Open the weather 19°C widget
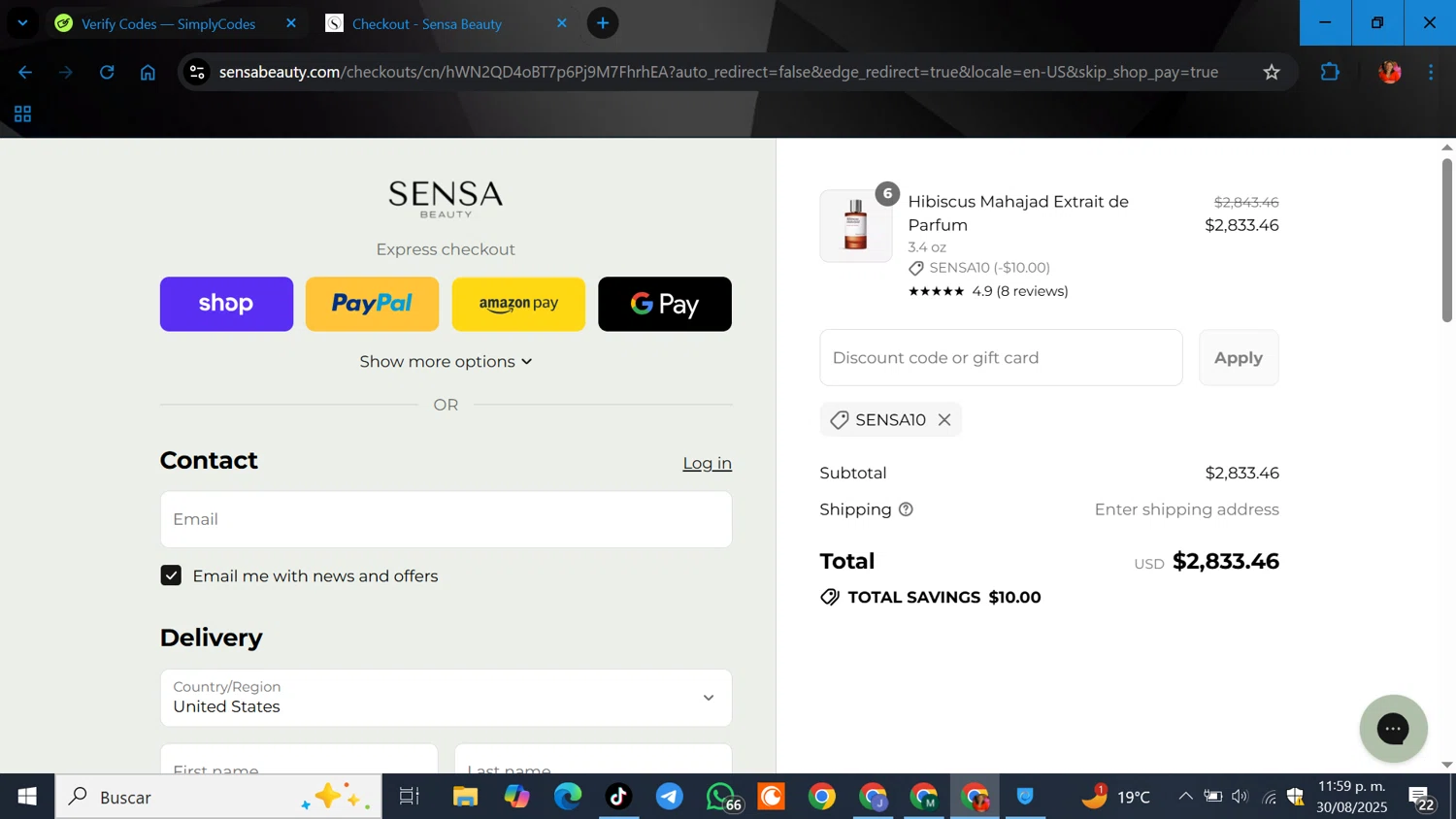The width and height of the screenshot is (1456, 819). (x=1116, y=797)
